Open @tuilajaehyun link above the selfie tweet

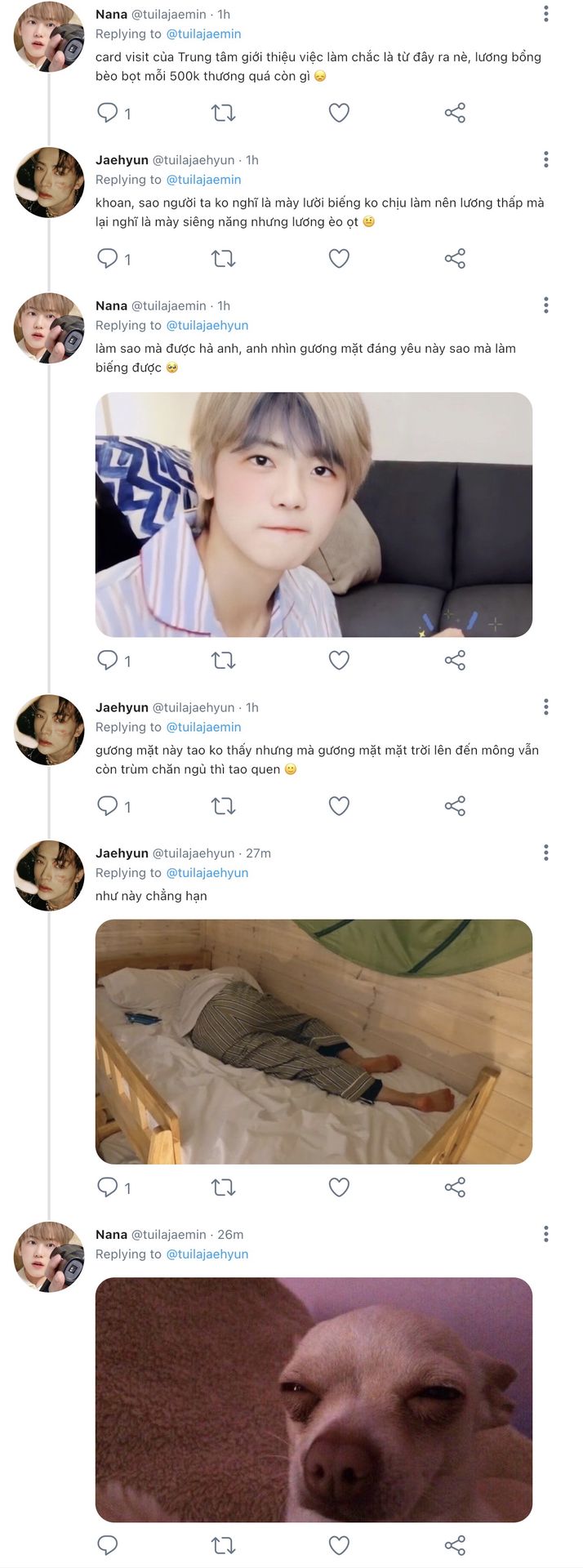click(x=207, y=325)
